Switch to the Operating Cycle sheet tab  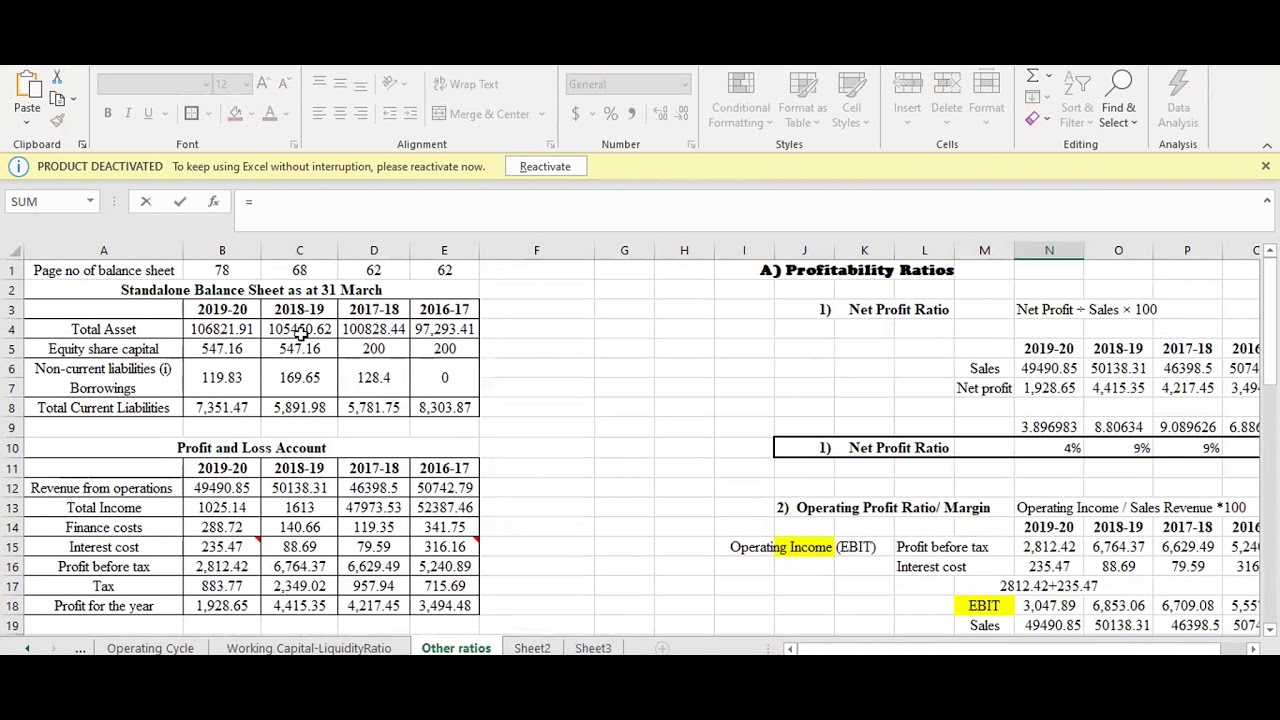click(x=150, y=648)
